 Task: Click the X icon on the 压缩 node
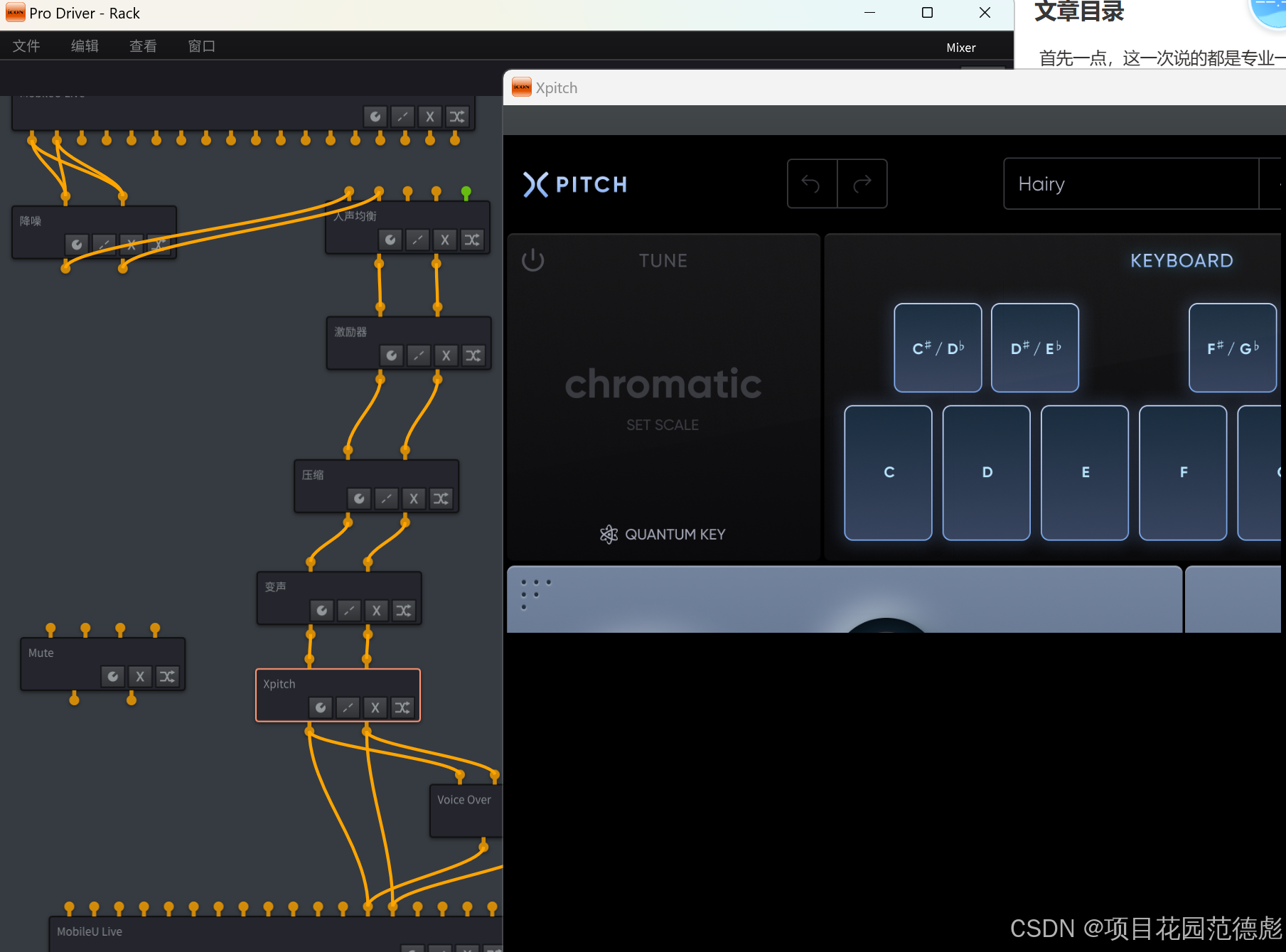(413, 498)
